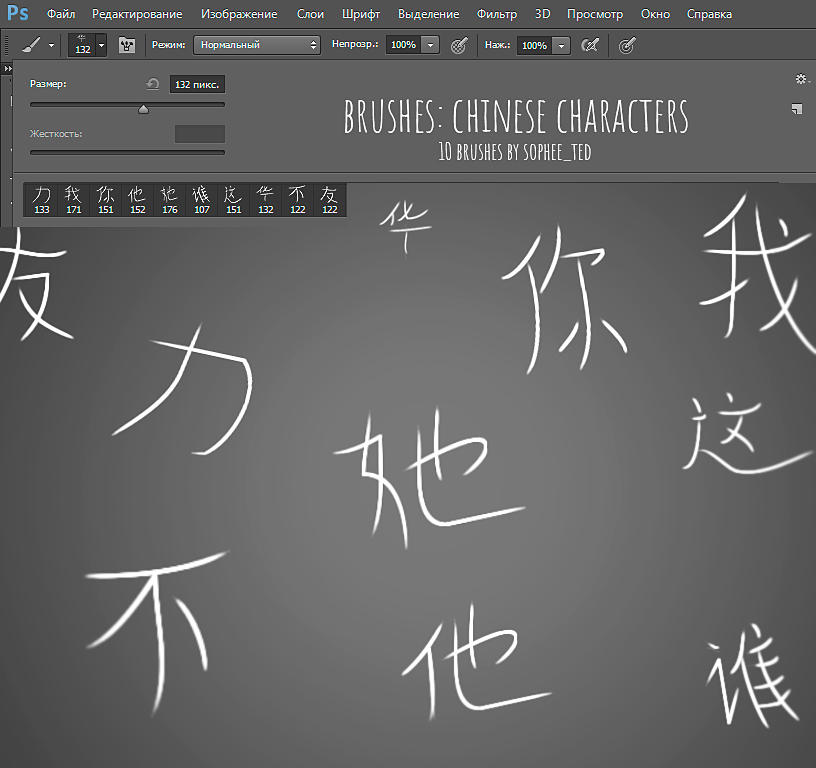
Task: Select the 你 brush preset sized 151
Action: click(106, 200)
